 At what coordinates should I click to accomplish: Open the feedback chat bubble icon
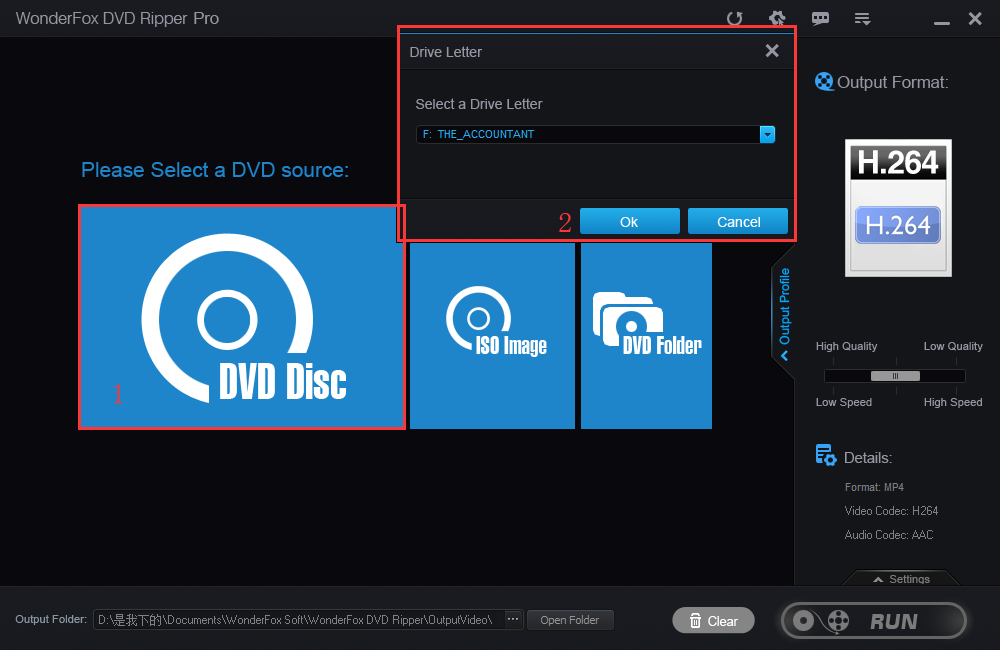[820, 19]
